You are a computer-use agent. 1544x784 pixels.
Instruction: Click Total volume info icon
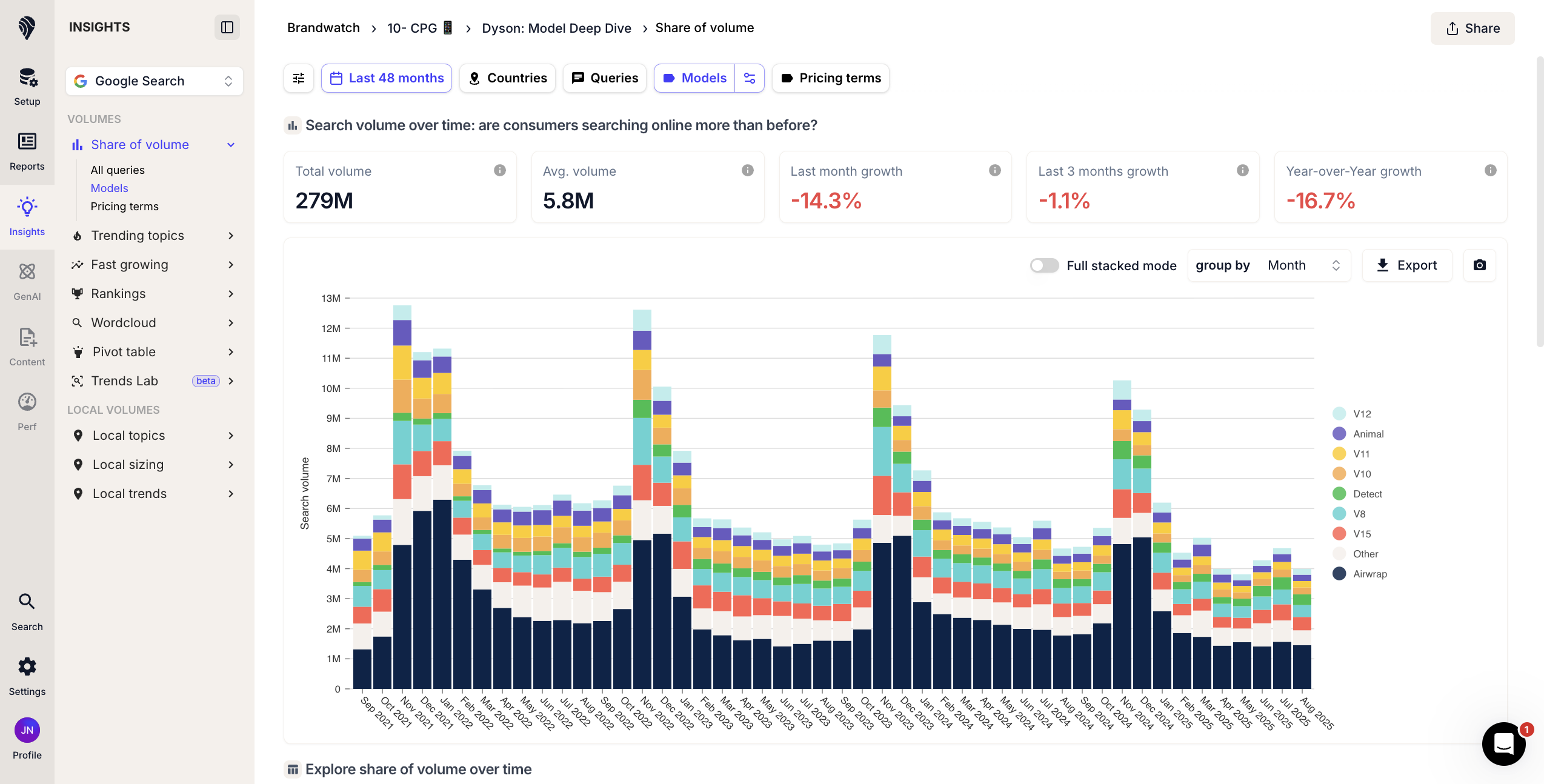coord(500,170)
